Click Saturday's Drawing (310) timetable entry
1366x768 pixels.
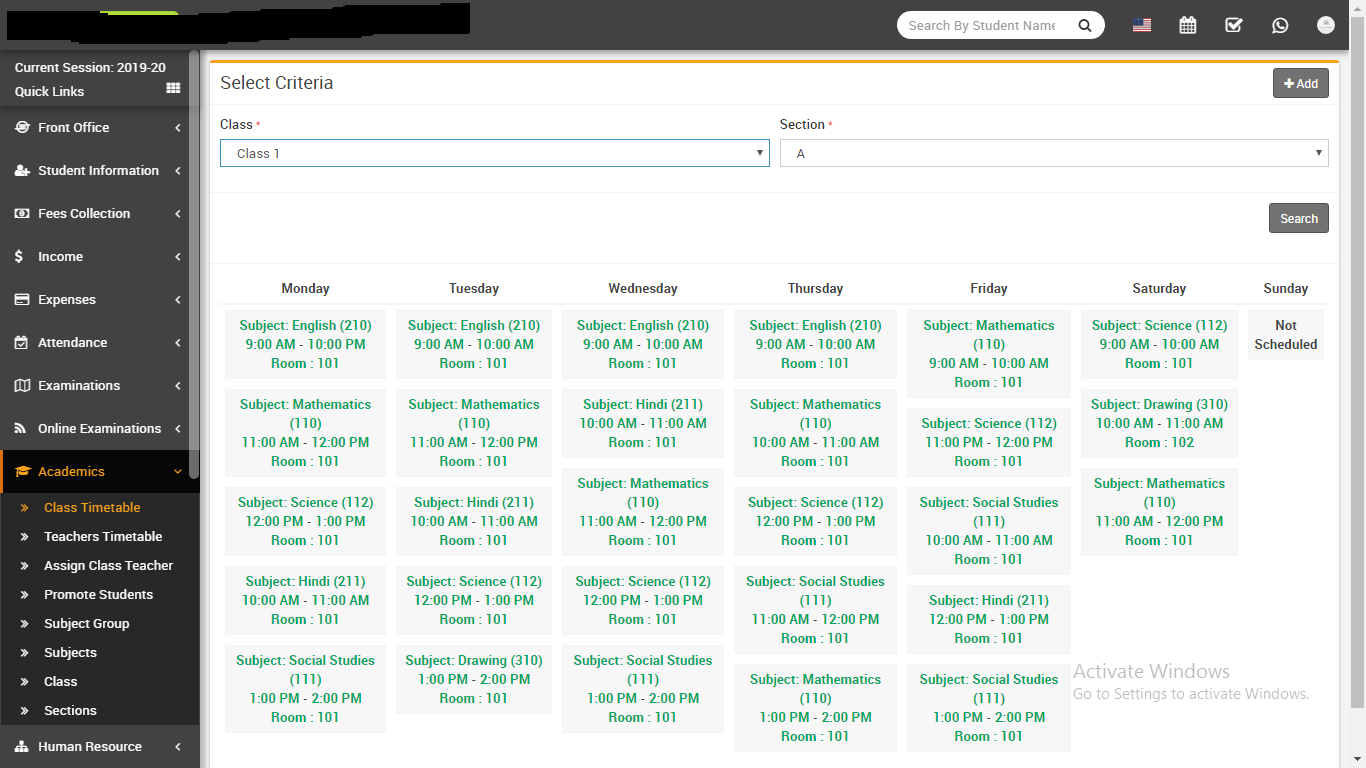point(1158,423)
